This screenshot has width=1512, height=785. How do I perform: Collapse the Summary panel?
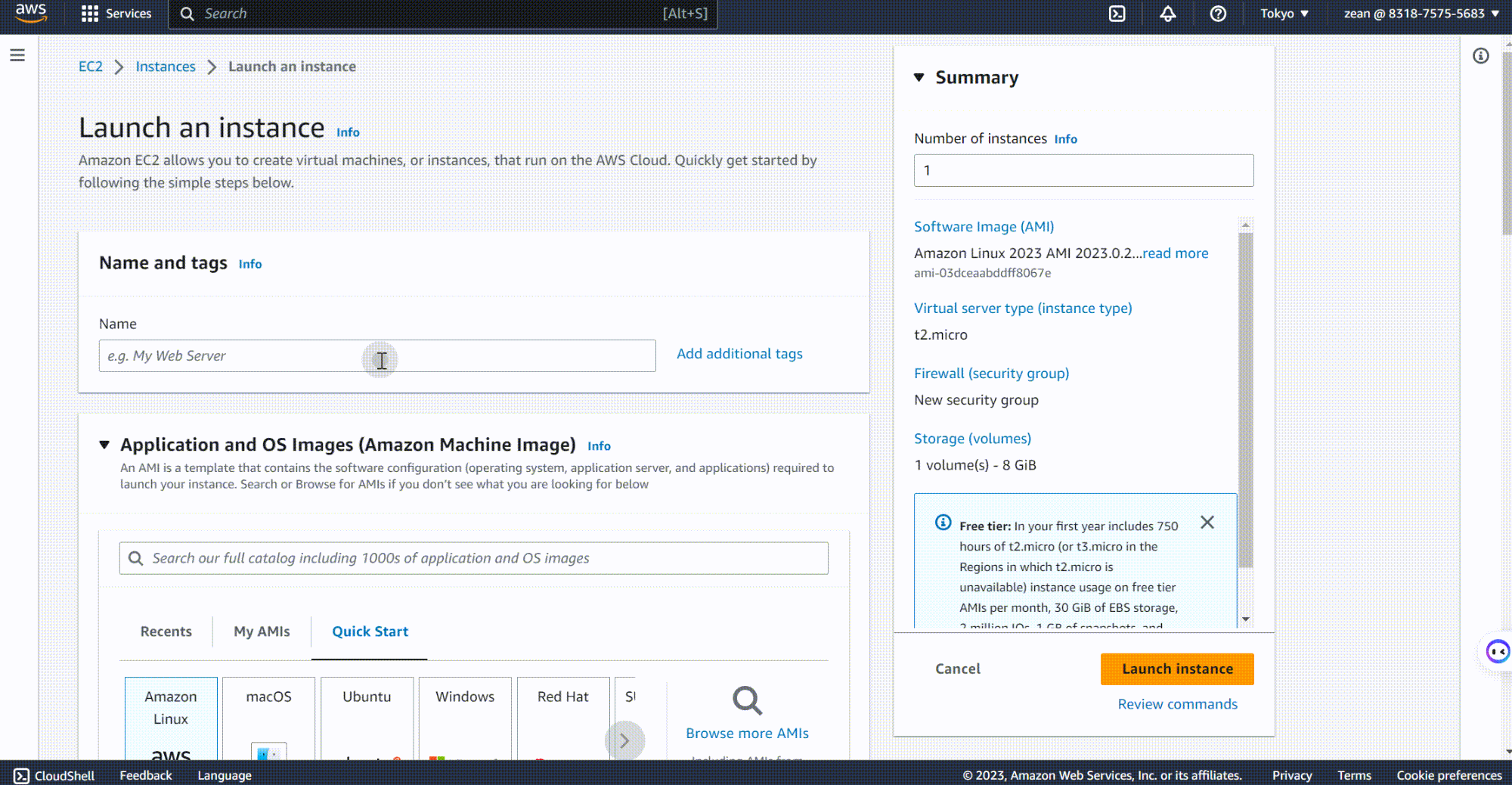point(919,77)
